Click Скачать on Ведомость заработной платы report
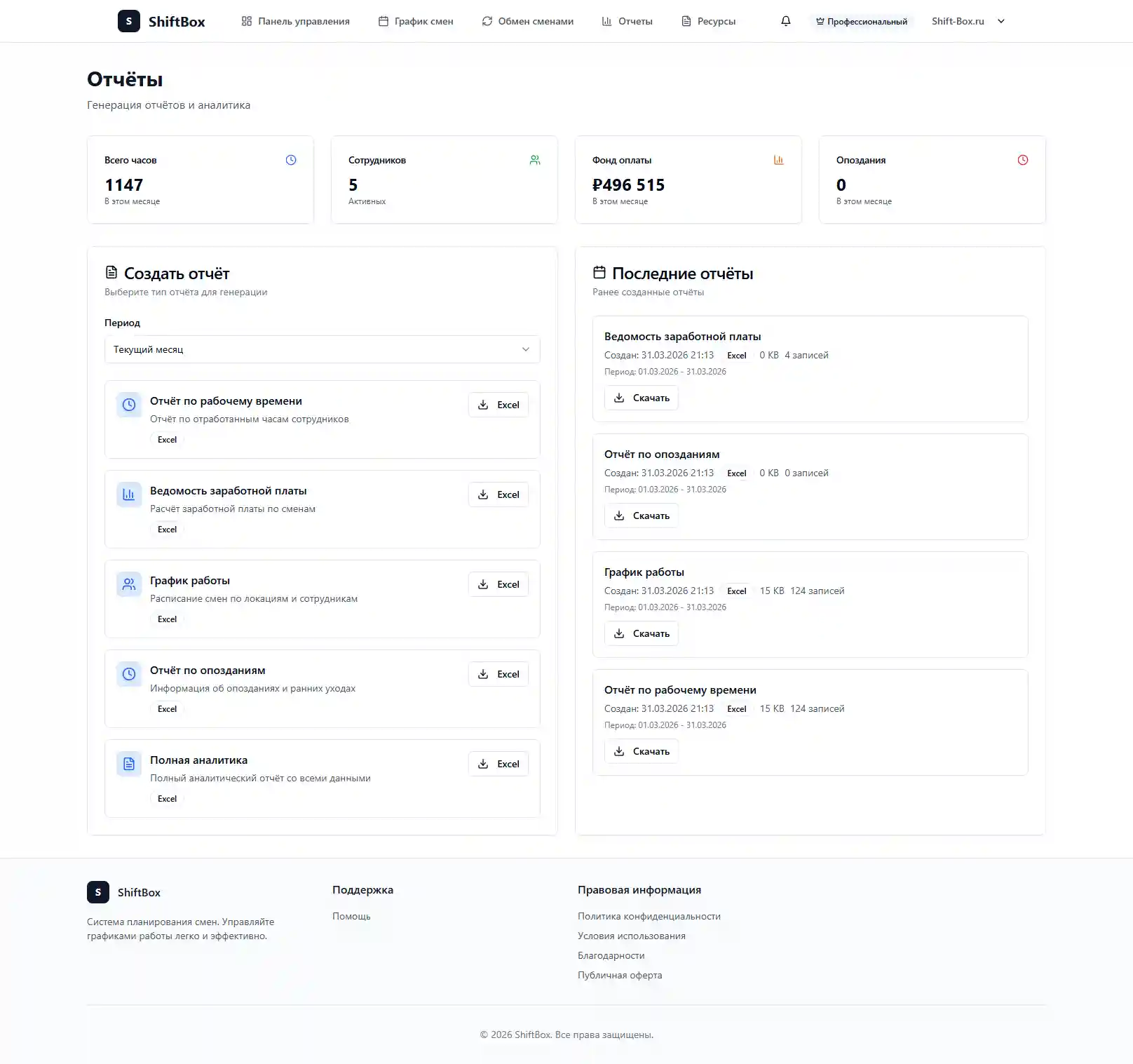The width and height of the screenshot is (1133, 1064). [641, 398]
